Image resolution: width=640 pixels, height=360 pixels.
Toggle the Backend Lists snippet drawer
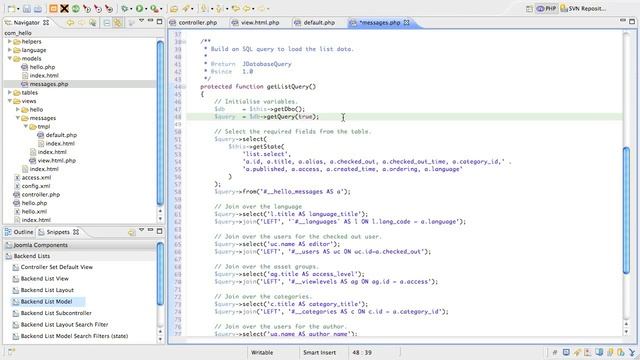point(80,256)
